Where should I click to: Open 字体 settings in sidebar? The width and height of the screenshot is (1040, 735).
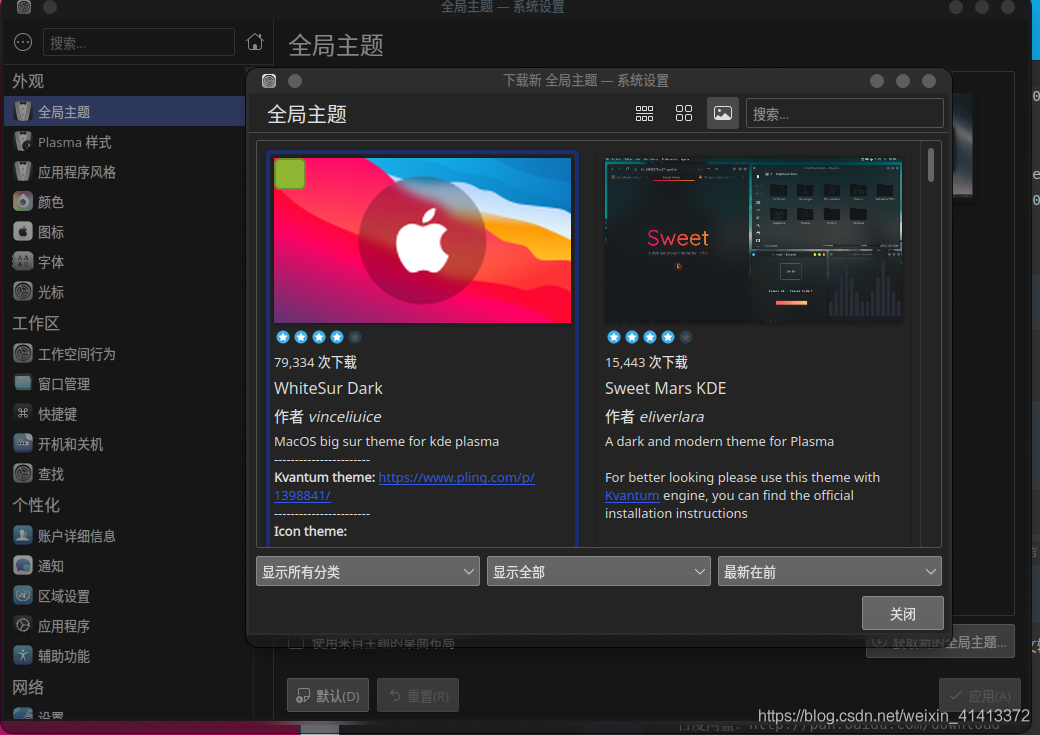click(125, 261)
